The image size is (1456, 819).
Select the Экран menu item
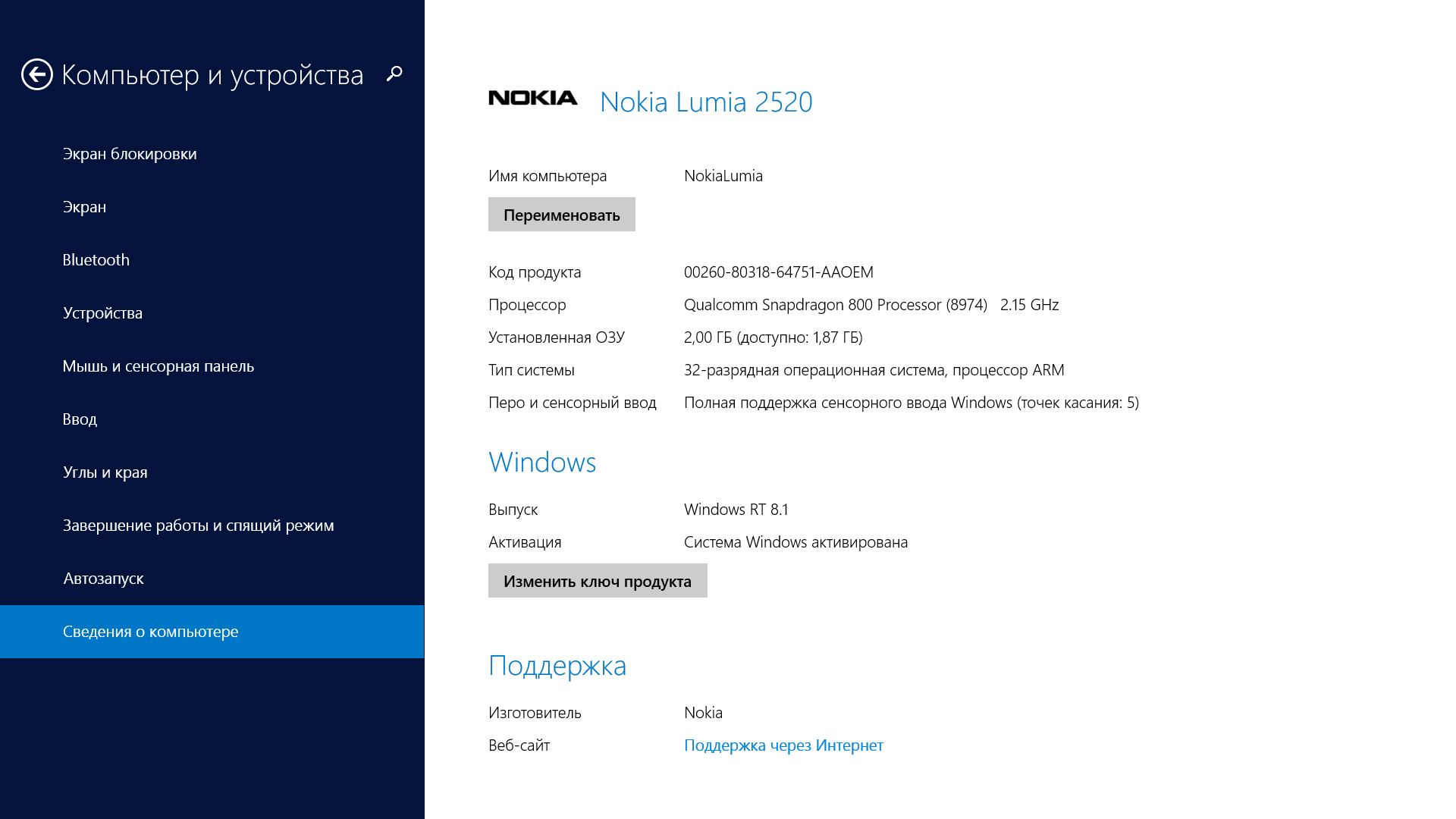pos(212,207)
